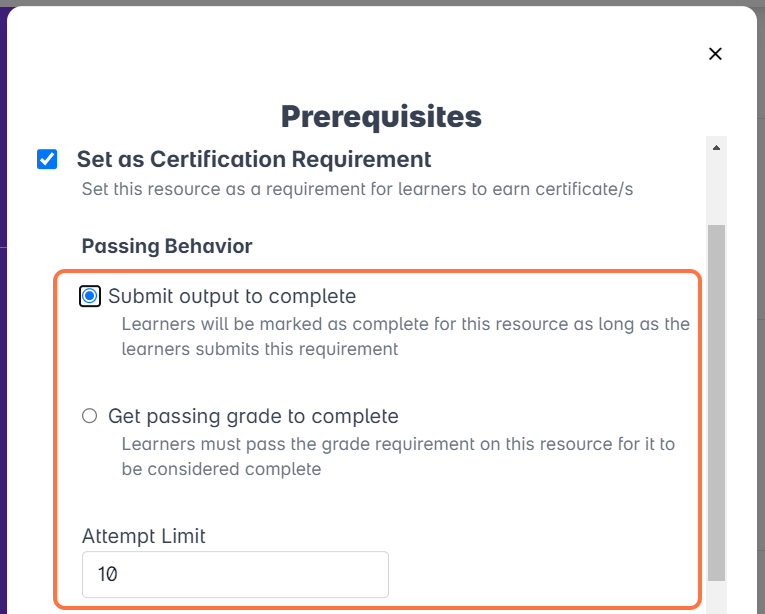Click the dimmed backdrop right of the dialog
Viewport: 765px width, 614px height.
760,300
